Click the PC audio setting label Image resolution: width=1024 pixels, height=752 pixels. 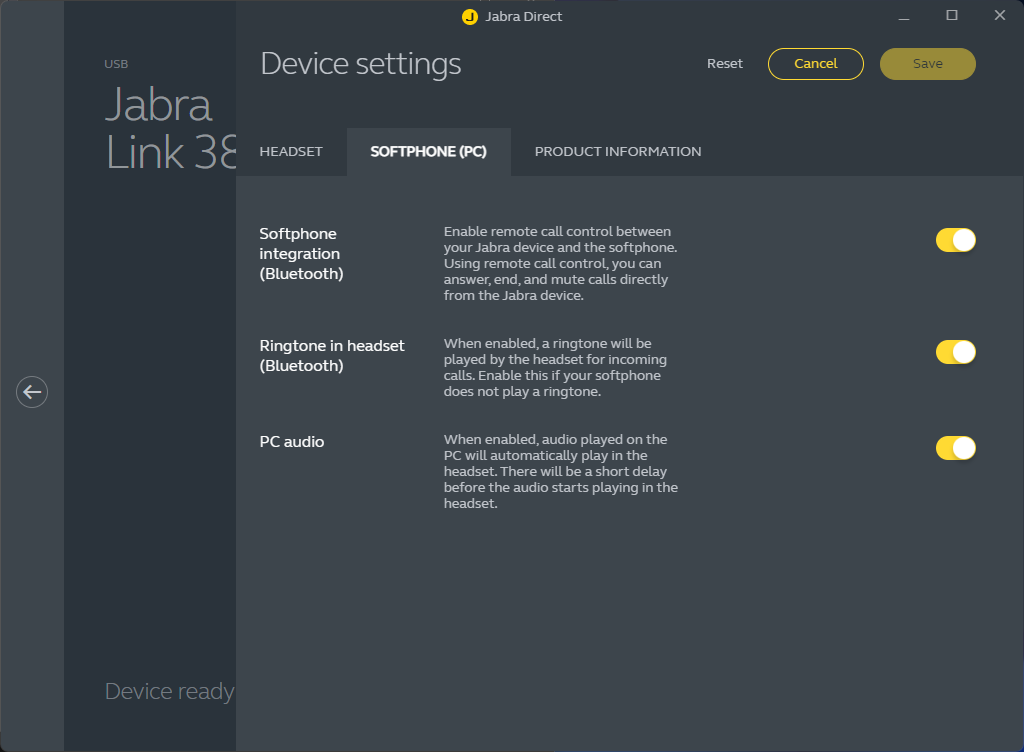click(x=292, y=442)
